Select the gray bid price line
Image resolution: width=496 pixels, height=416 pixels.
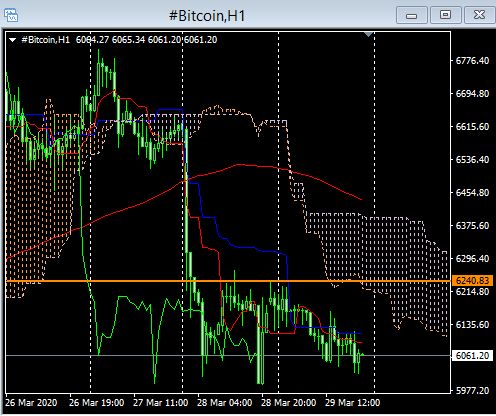(x=228, y=356)
